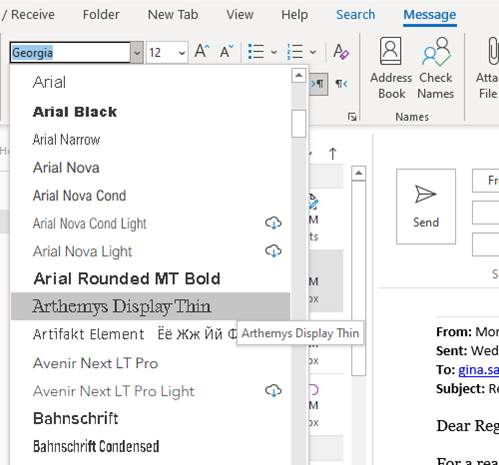Viewport: 499px width, 465px height.
Task: Open the Search tab
Action: click(355, 15)
